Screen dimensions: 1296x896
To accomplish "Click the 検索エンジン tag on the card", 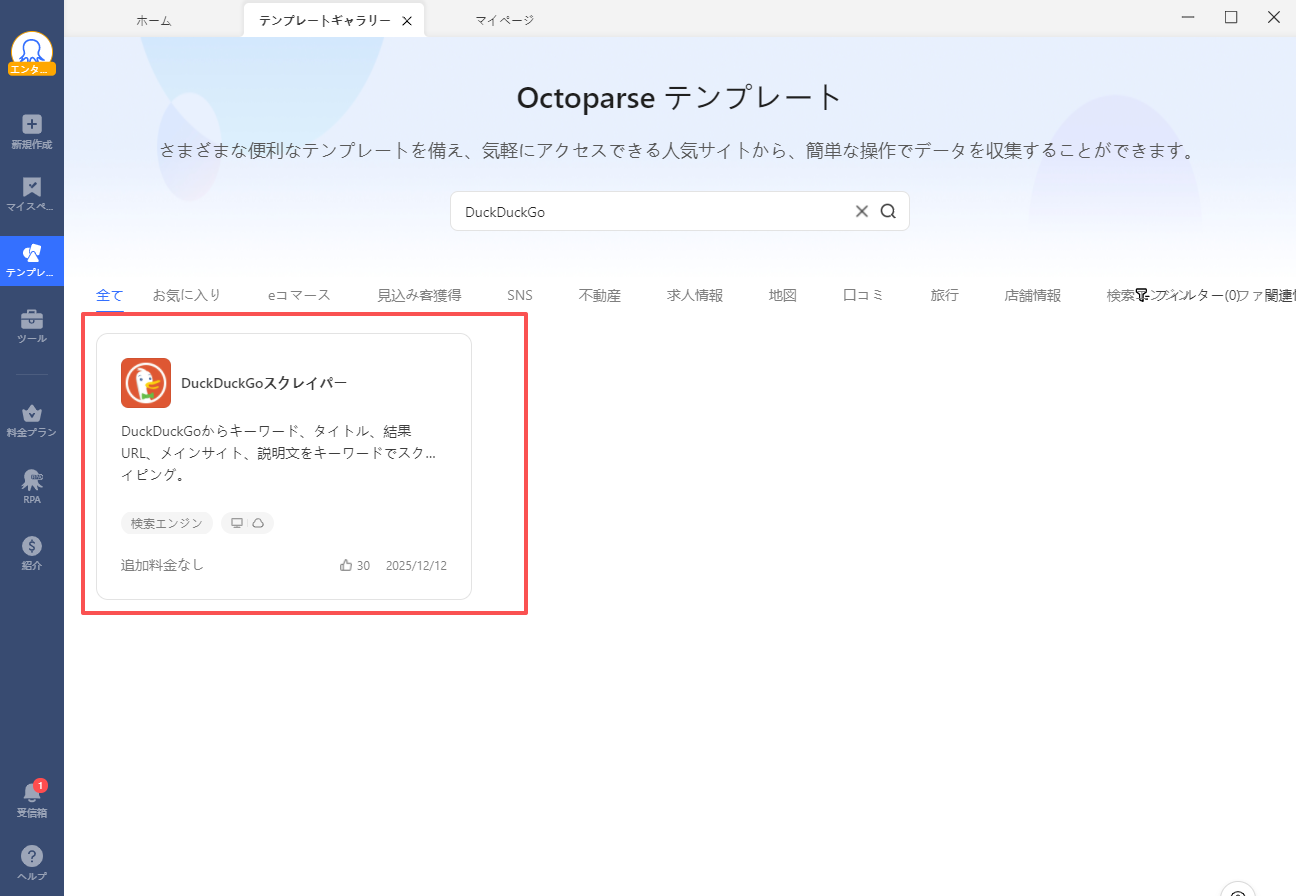I will click(166, 522).
